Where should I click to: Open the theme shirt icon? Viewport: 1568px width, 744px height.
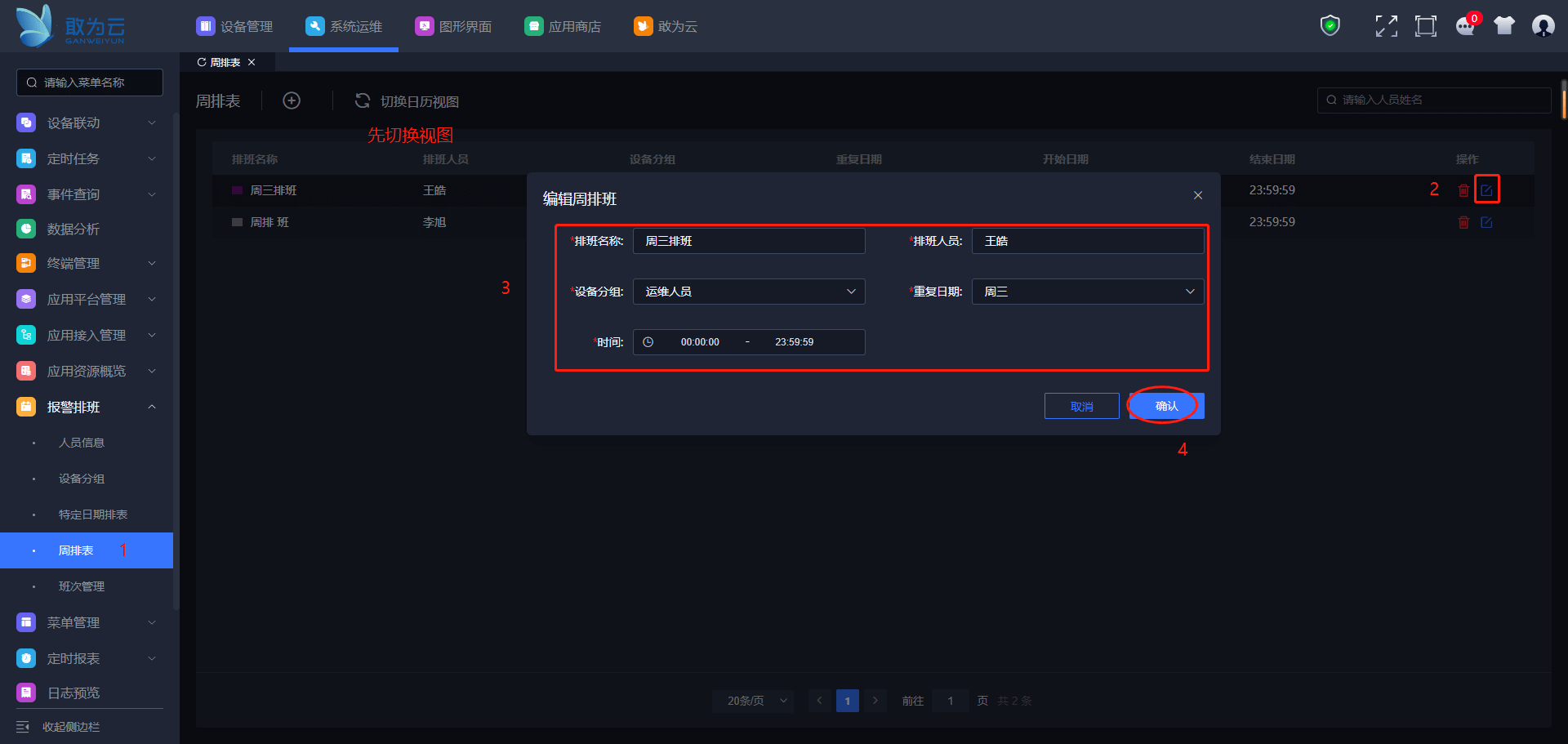pyautogui.click(x=1504, y=26)
